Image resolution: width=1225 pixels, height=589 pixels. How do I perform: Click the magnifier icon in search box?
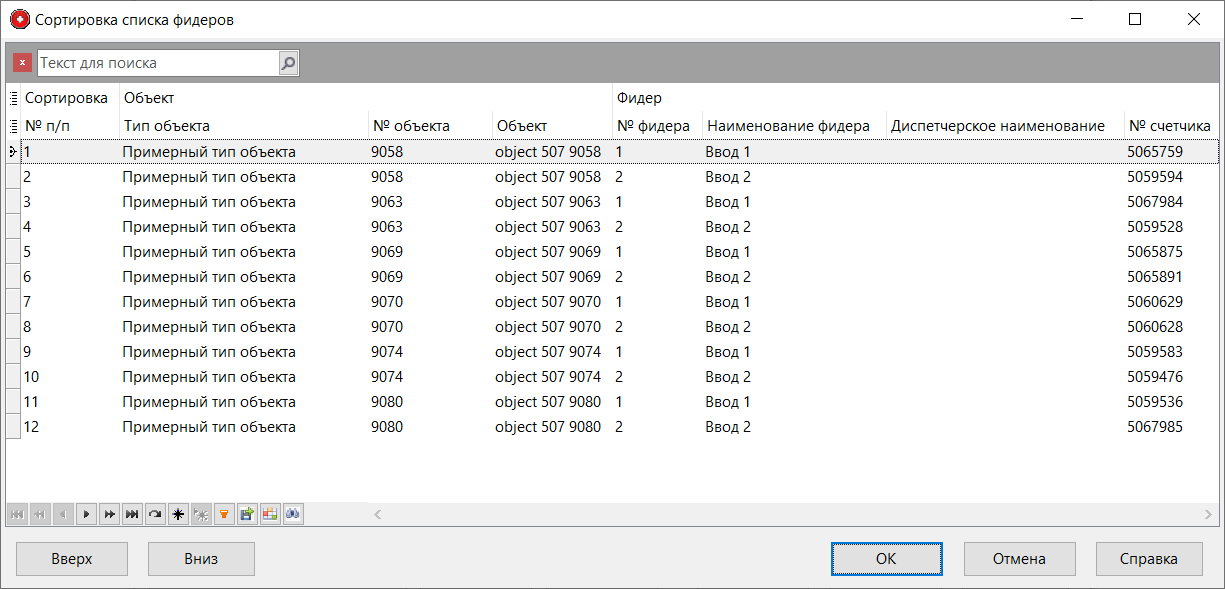tap(288, 63)
